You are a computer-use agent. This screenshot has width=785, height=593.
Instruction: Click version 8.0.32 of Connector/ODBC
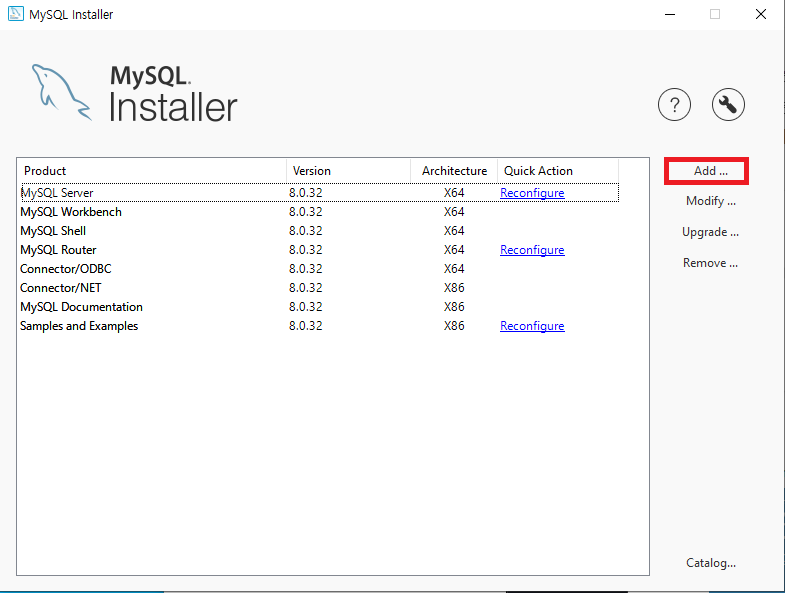point(305,269)
